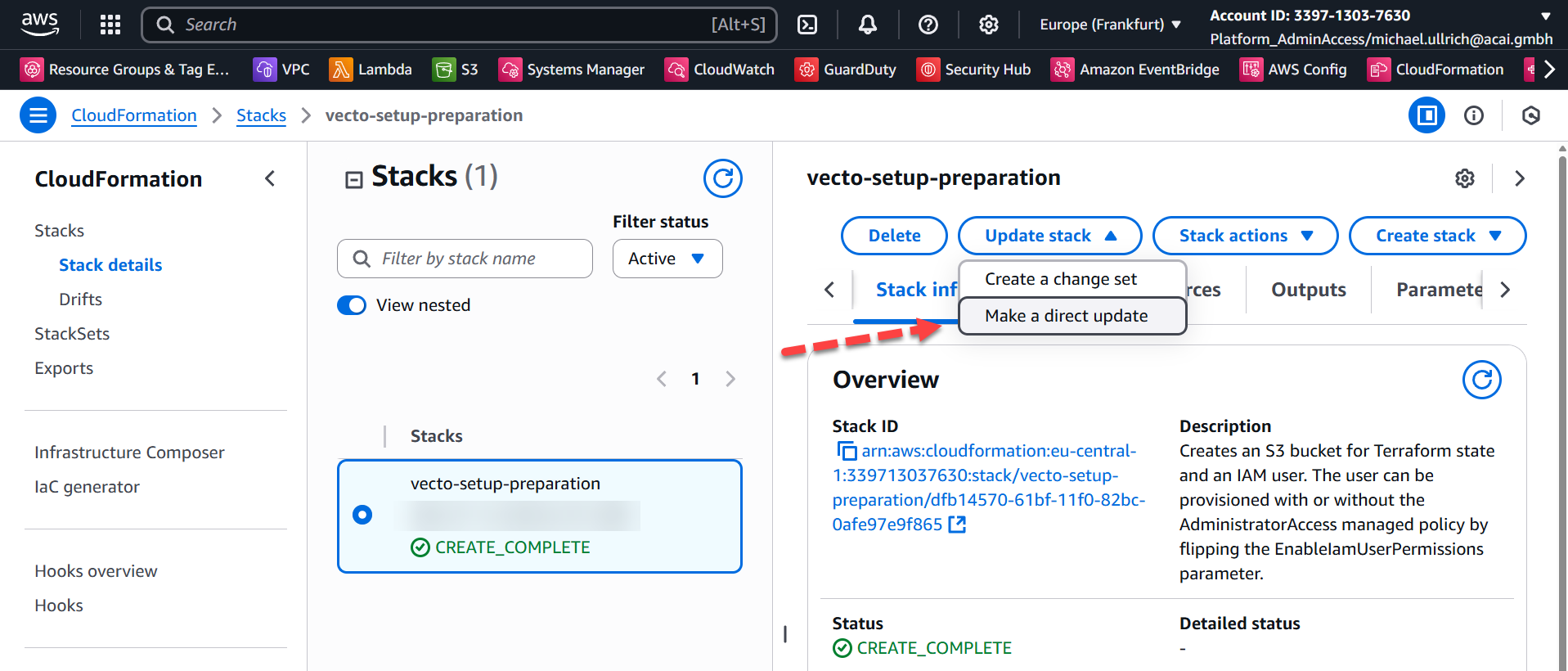This screenshot has height=671, width=1568.
Task: Open Drifts in the sidebar
Action: point(80,299)
